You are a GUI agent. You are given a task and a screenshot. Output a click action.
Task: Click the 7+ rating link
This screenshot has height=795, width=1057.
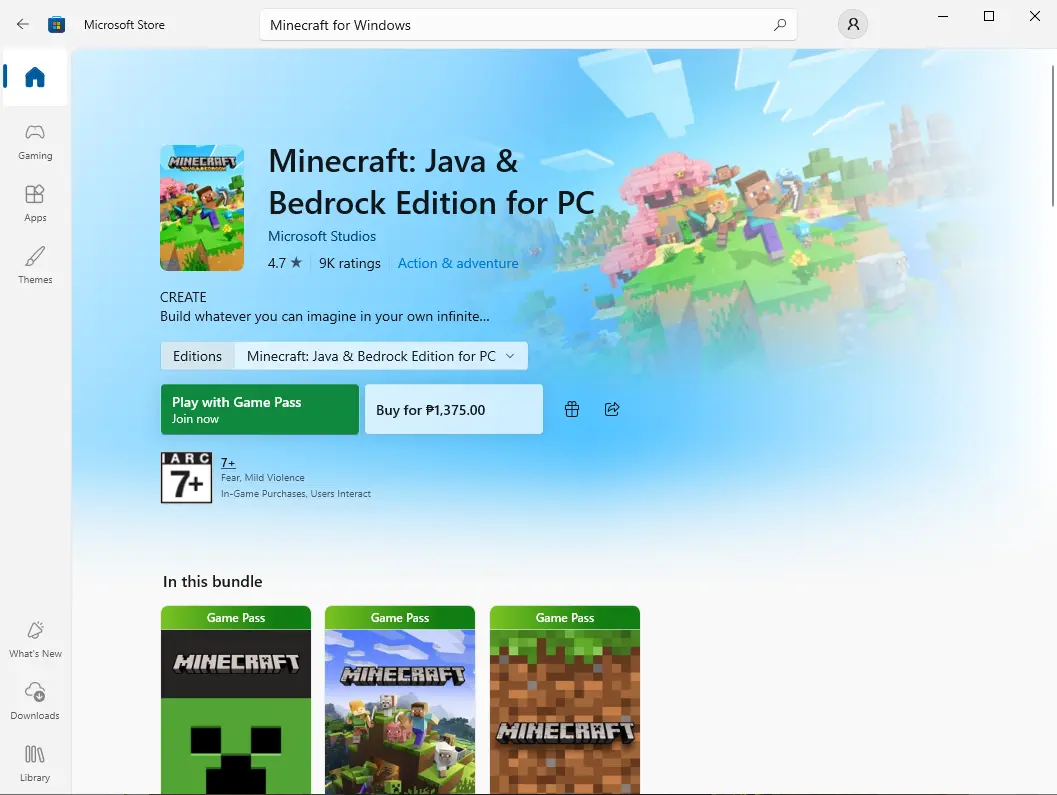pos(228,463)
